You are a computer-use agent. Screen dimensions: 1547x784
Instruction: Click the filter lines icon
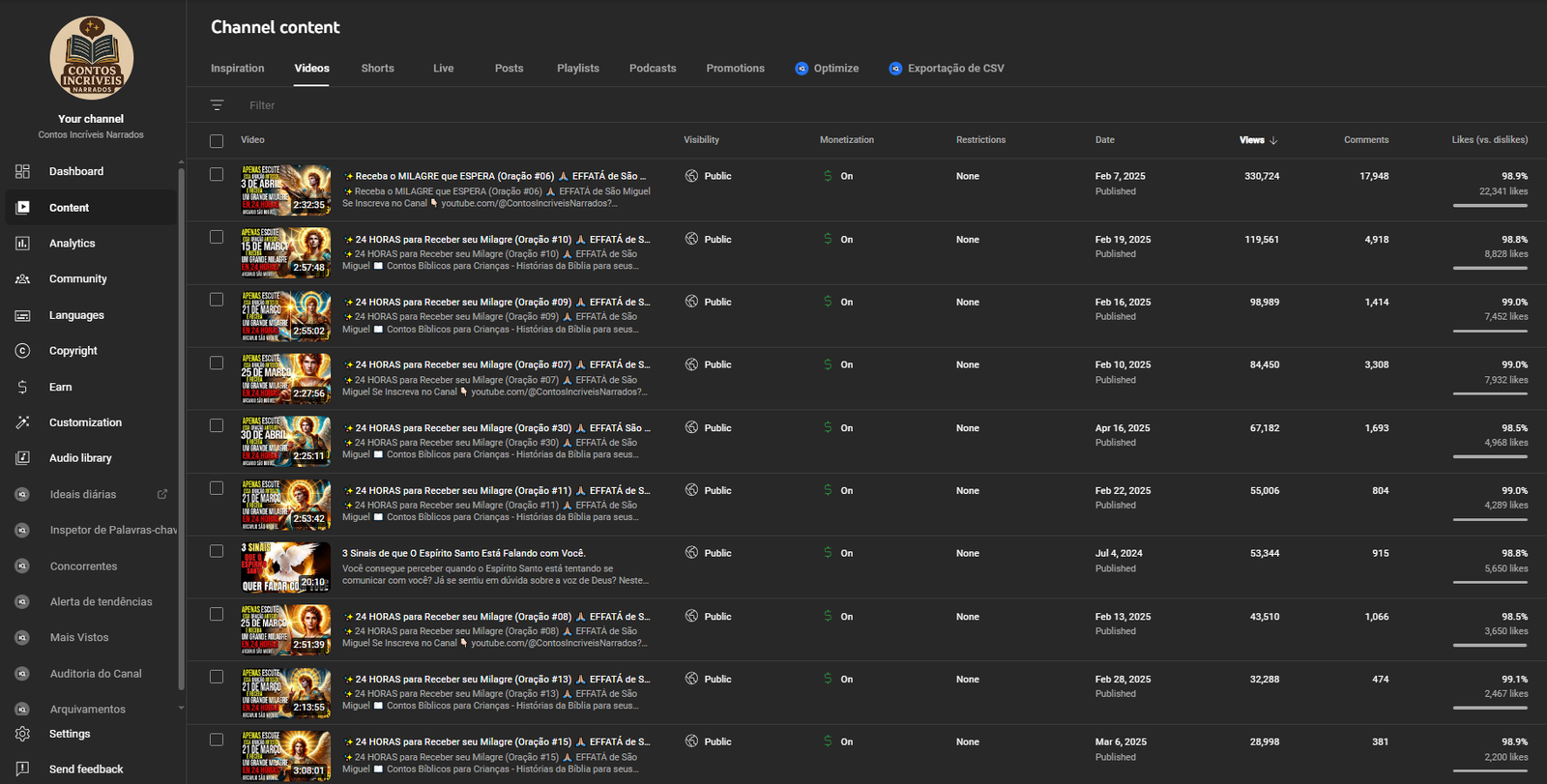[217, 105]
